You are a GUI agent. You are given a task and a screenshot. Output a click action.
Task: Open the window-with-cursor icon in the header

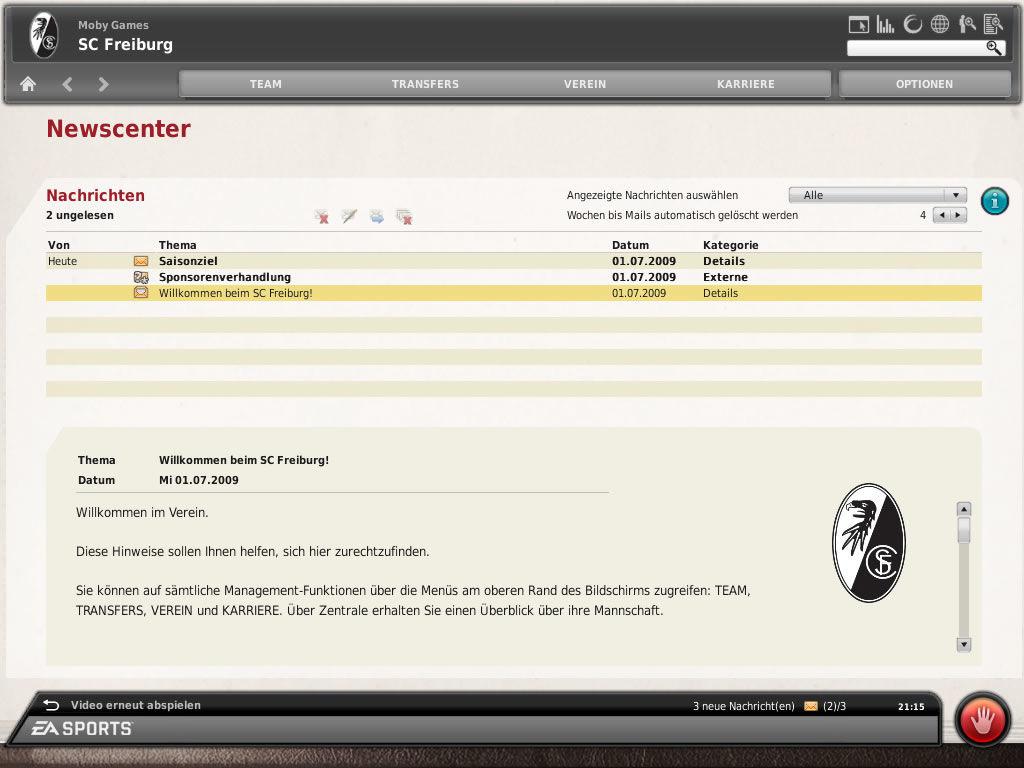[859, 25]
